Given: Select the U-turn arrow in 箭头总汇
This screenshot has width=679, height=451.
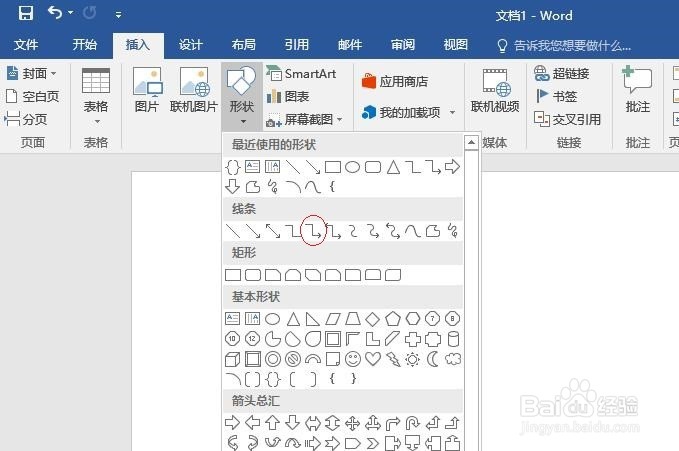Looking at the screenshot, I should click(412, 423).
